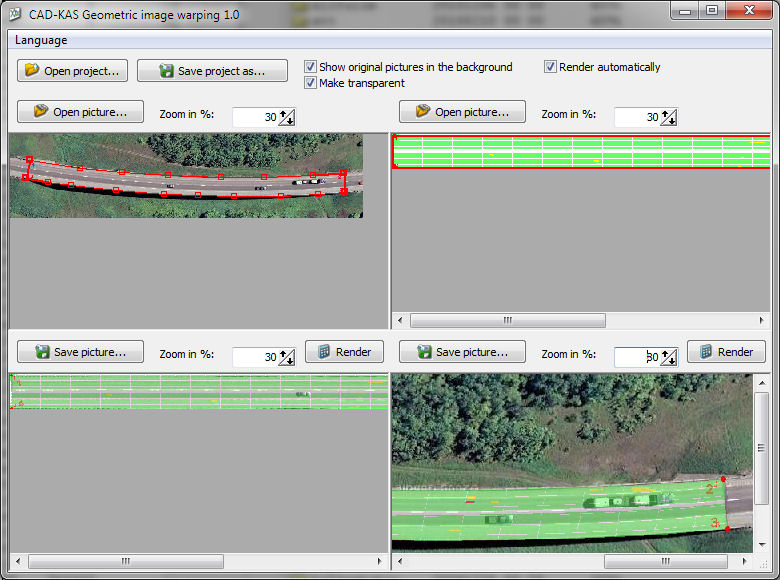
Task: Click the folder icon on Open project button
Action: click(x=32, y=71)
